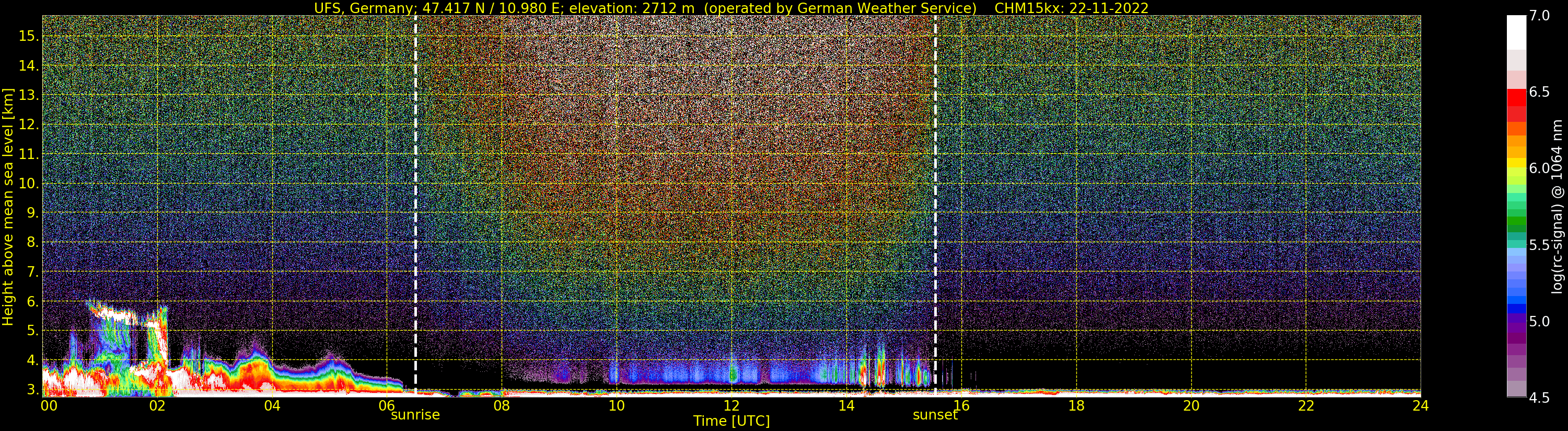This screenshot has height=431, width=1568.
Task: Click the height axis title on the left
Action: pos(8,207)
